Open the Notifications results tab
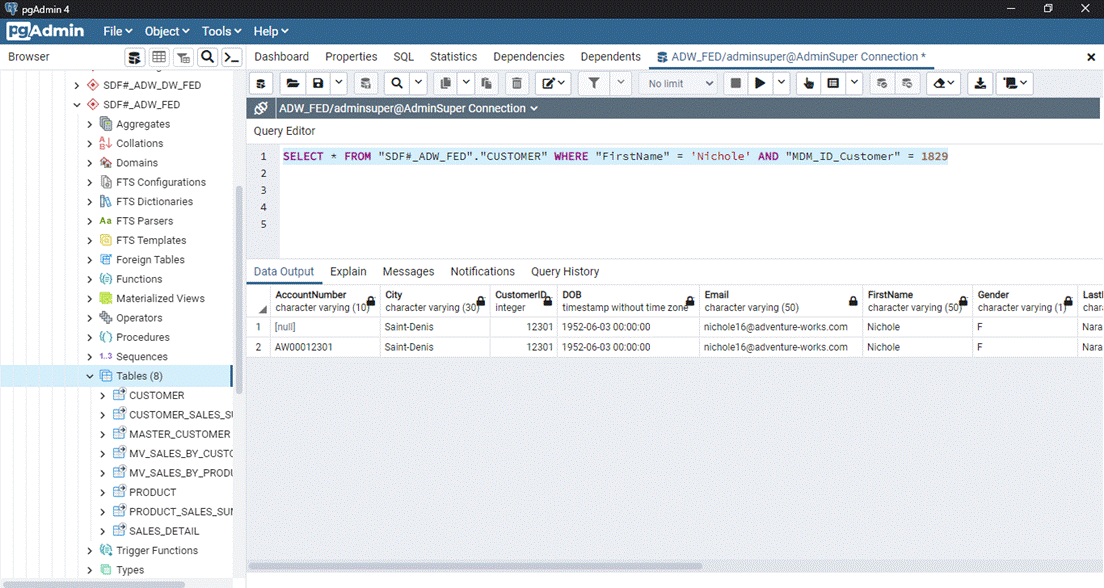 coord(482,272)
